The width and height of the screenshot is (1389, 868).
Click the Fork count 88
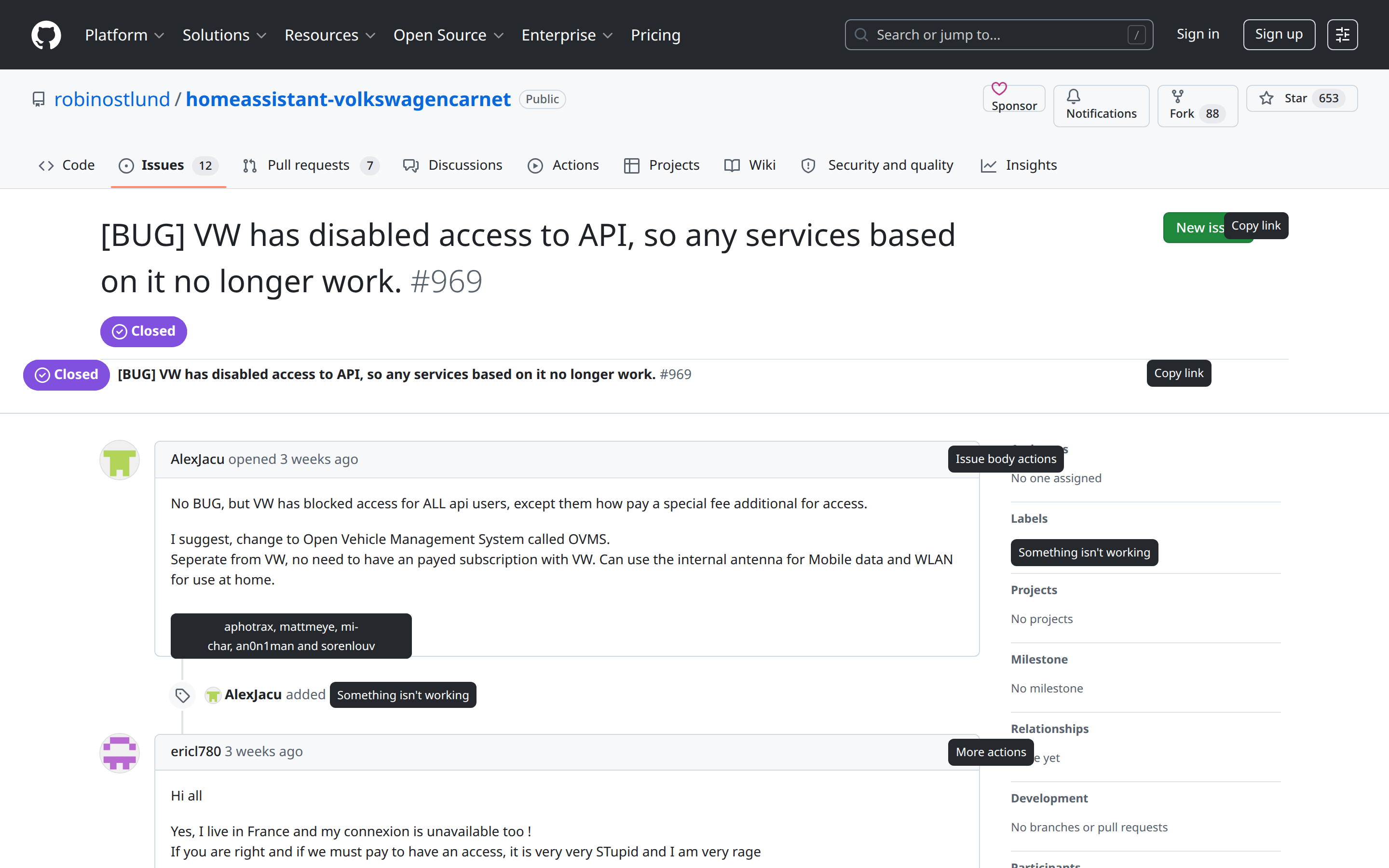(x=1212, y=114)
